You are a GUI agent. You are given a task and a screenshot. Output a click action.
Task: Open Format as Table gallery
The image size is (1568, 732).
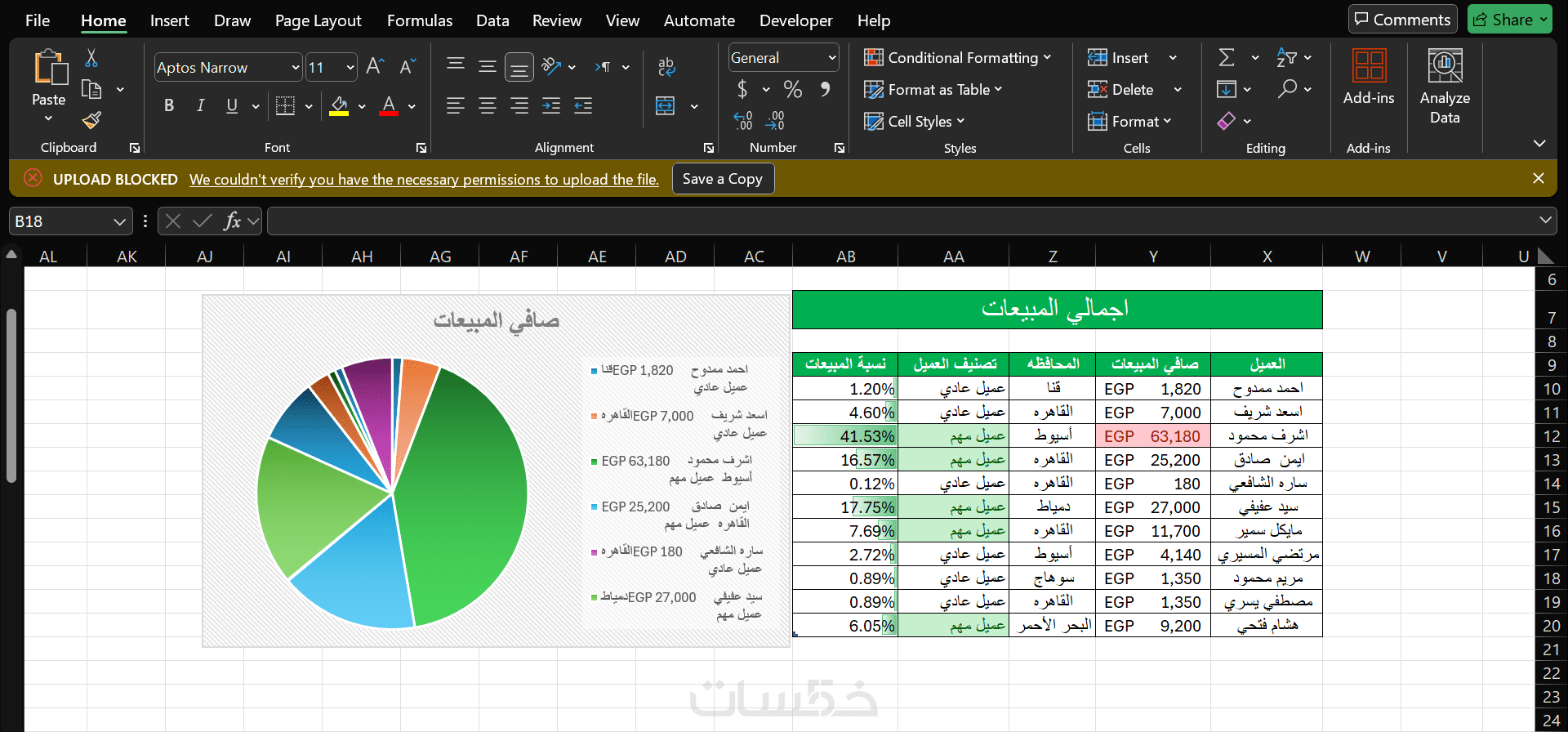(x=933, y=89)
